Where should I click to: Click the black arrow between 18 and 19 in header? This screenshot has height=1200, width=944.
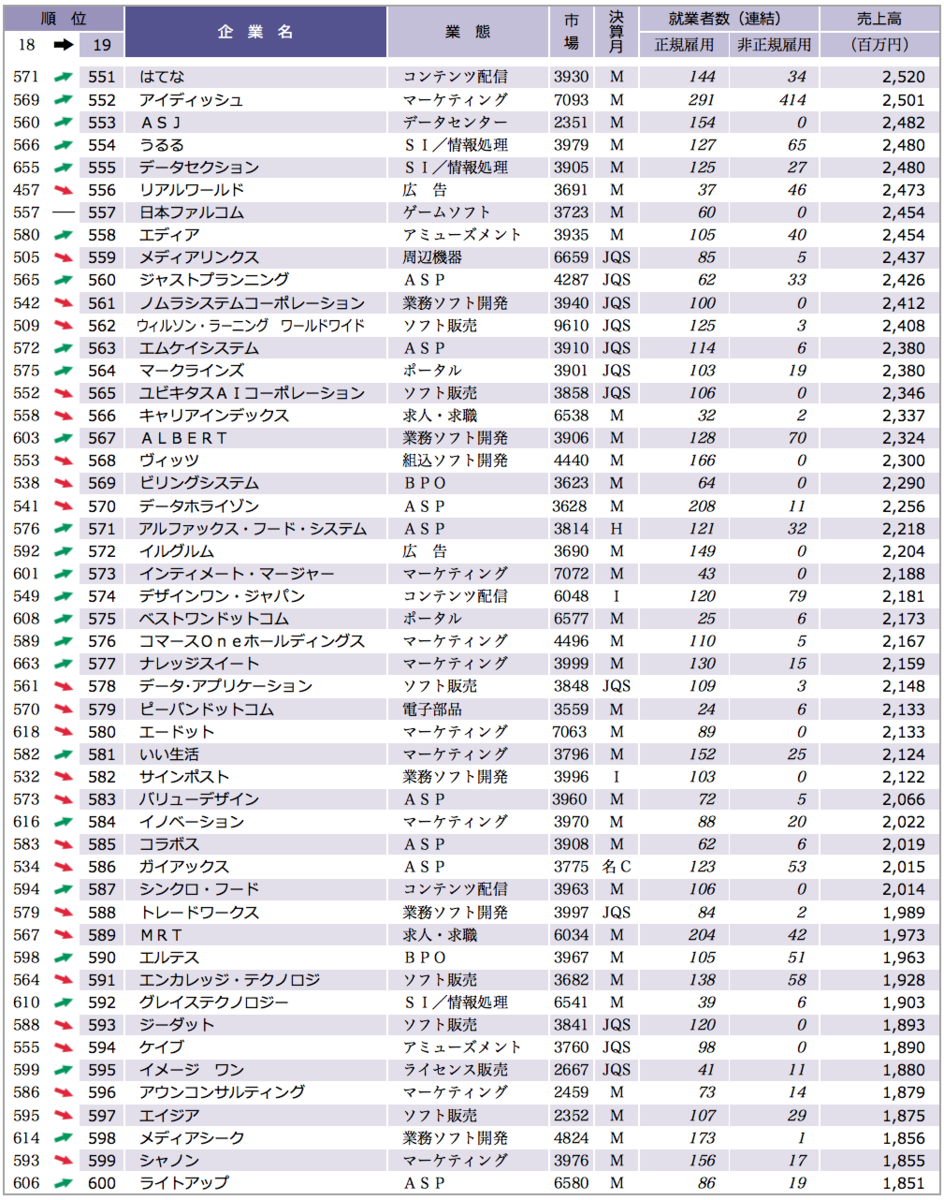[64, 45]
